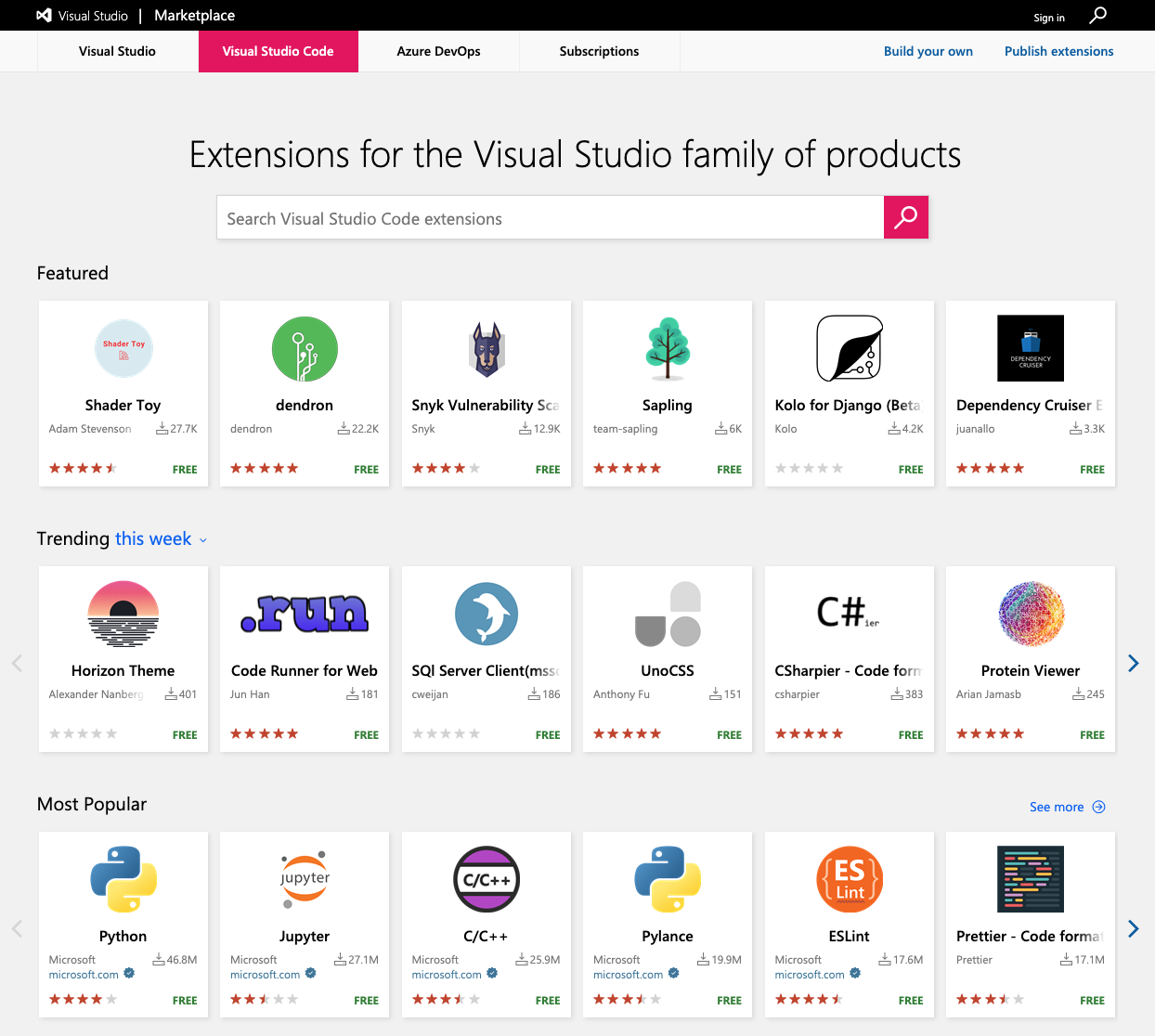Image resolution: width=1155 pixels, height=1036 pixels.
Task: Click the See more link
Action: point(1057,807)
